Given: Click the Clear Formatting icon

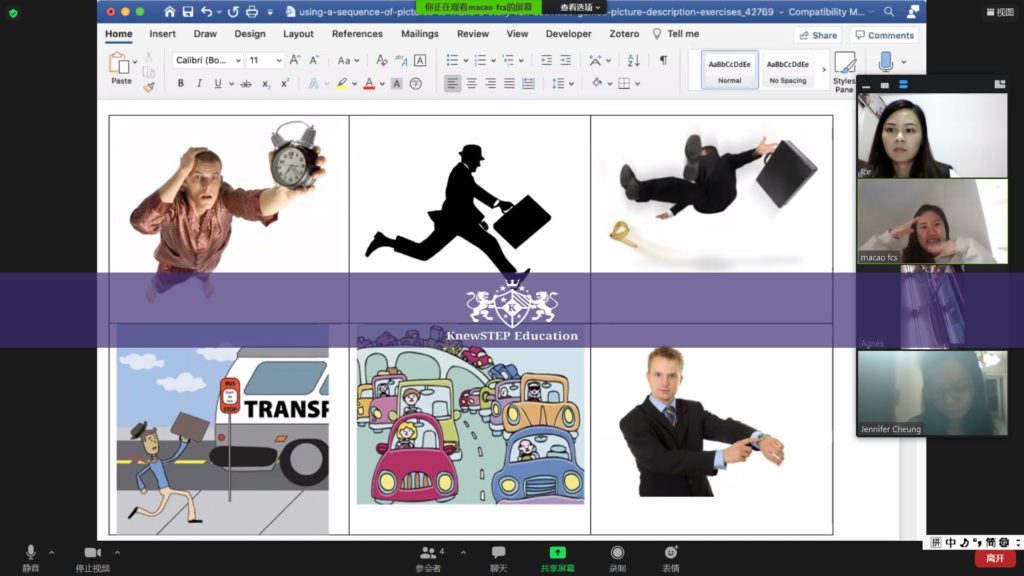Looking at the screenshot, I should (382, 60).
